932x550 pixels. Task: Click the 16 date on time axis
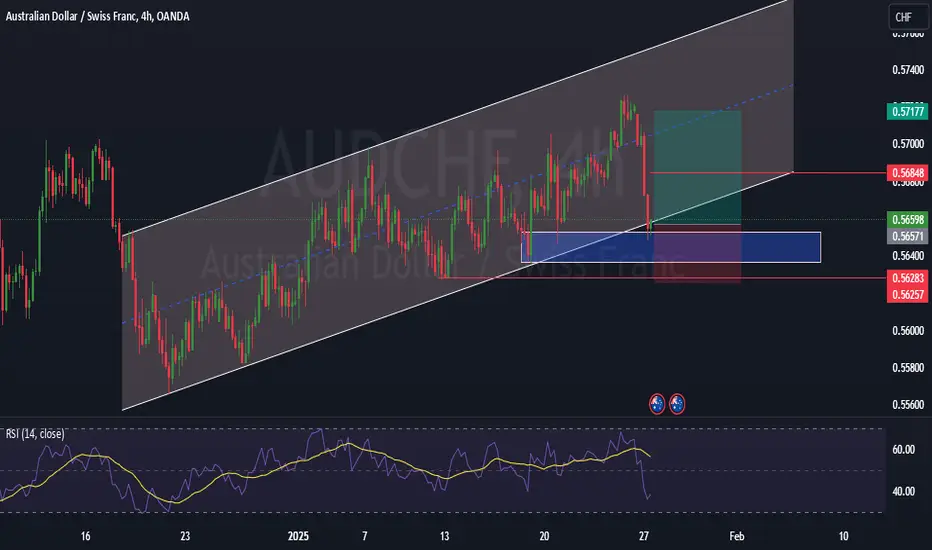click(86, 536)
